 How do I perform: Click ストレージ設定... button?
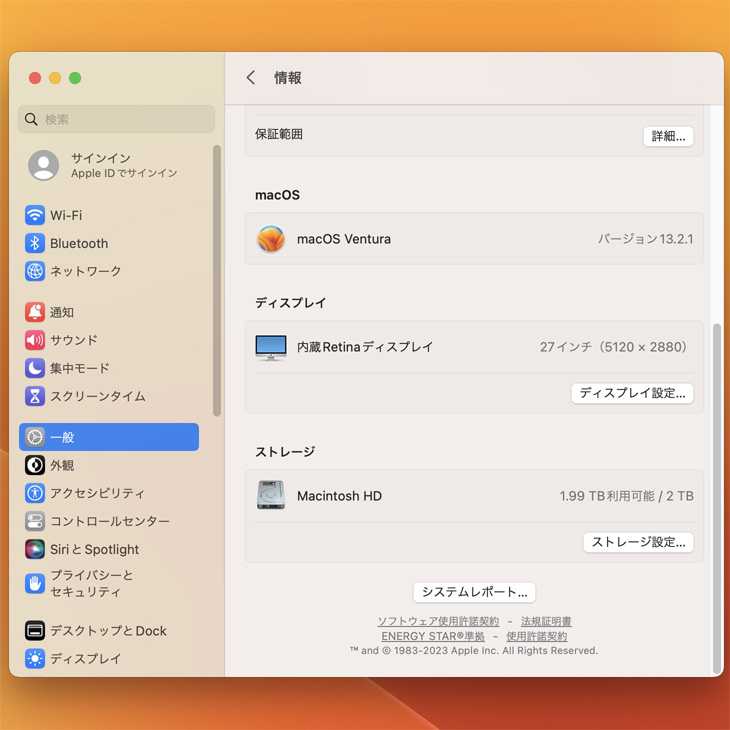click(638, 542)
